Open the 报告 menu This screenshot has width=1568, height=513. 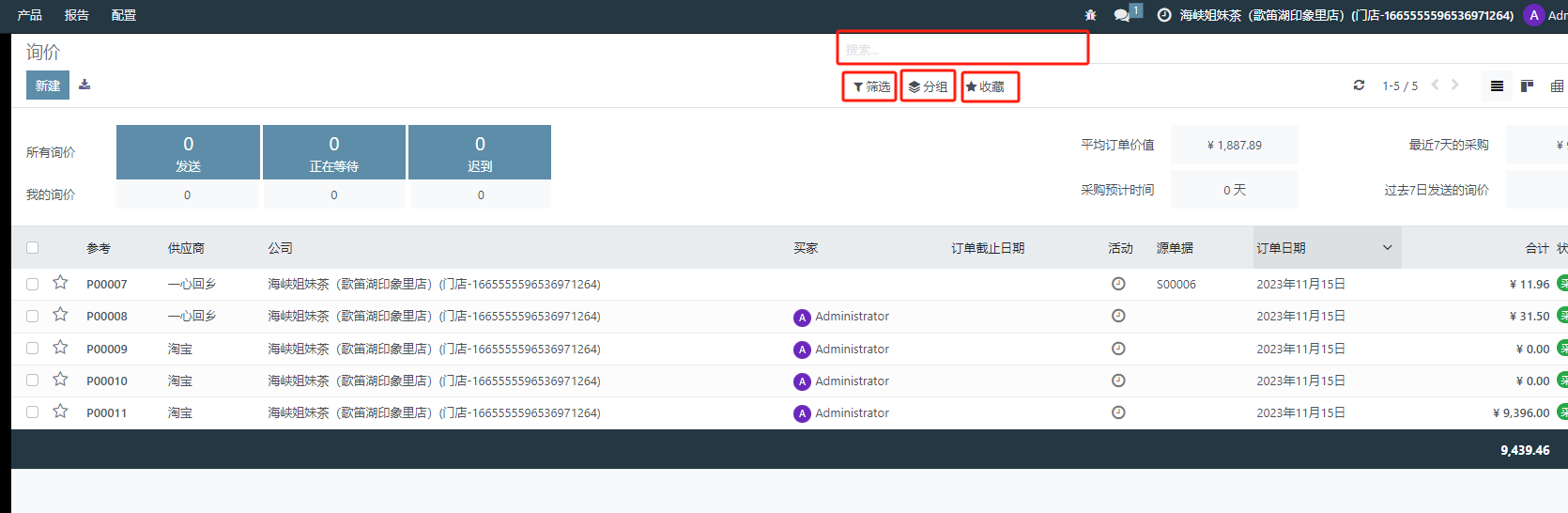pyautogui.click(x=76, y=15)
